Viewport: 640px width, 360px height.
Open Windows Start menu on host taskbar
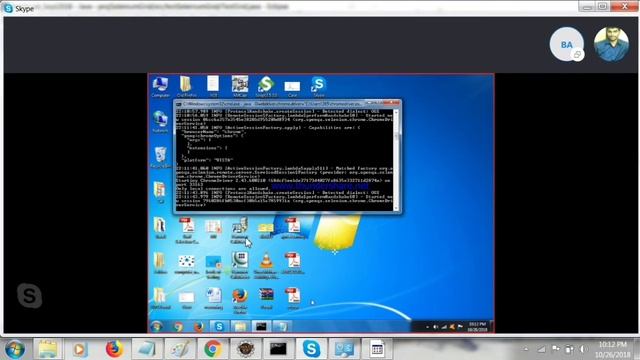point(15,349)
